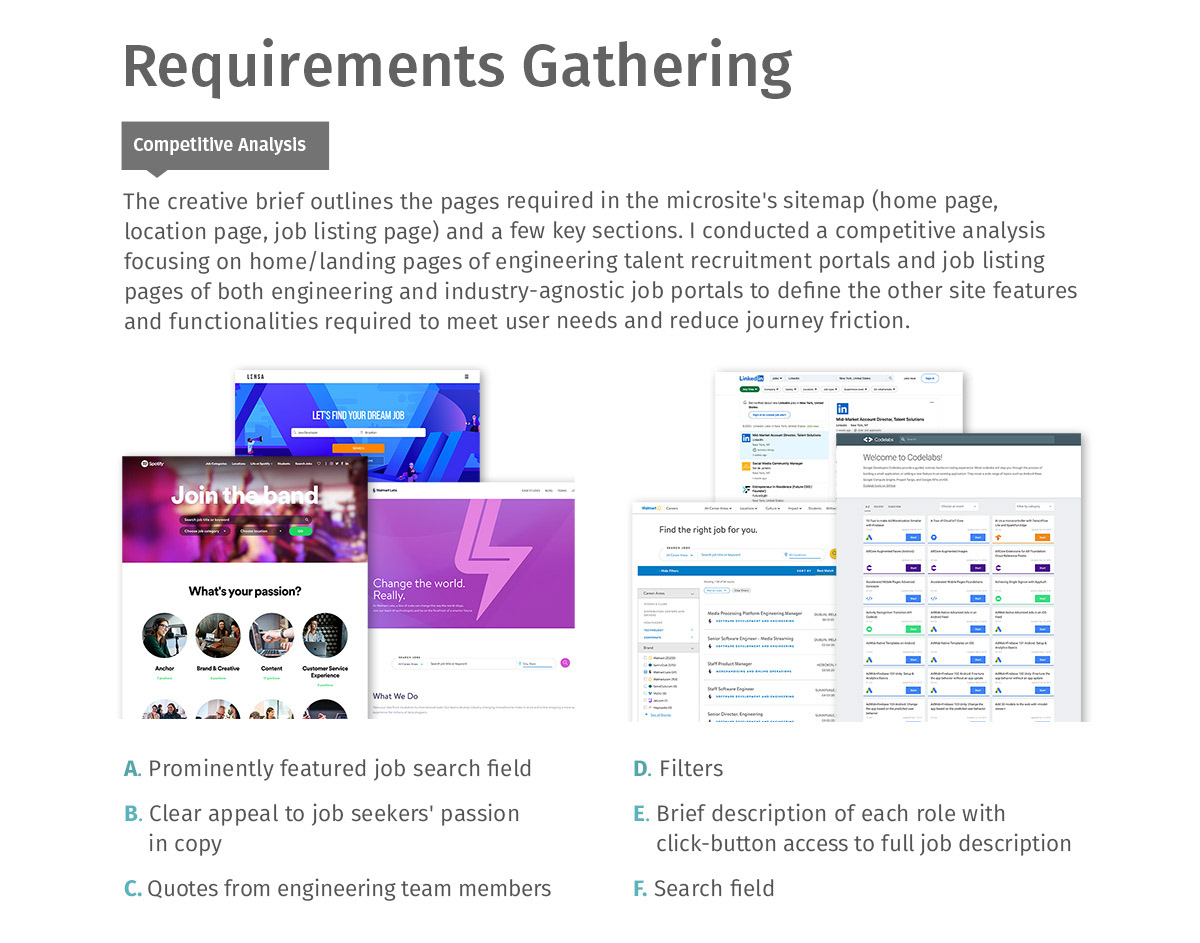Screen dimensions: 1200x943
Task: Click the LENSA logo
Action: click(x=256, y=377)
